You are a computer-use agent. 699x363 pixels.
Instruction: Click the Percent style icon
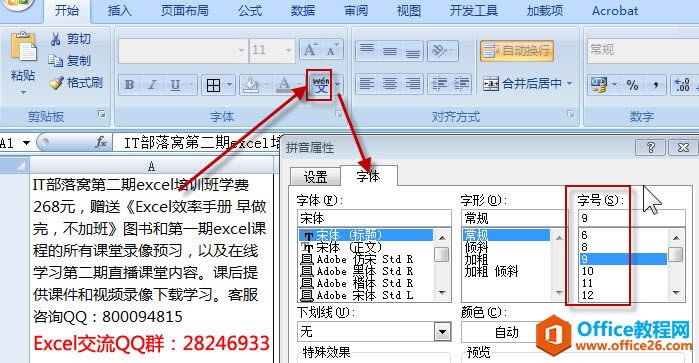tap(632, 85)
